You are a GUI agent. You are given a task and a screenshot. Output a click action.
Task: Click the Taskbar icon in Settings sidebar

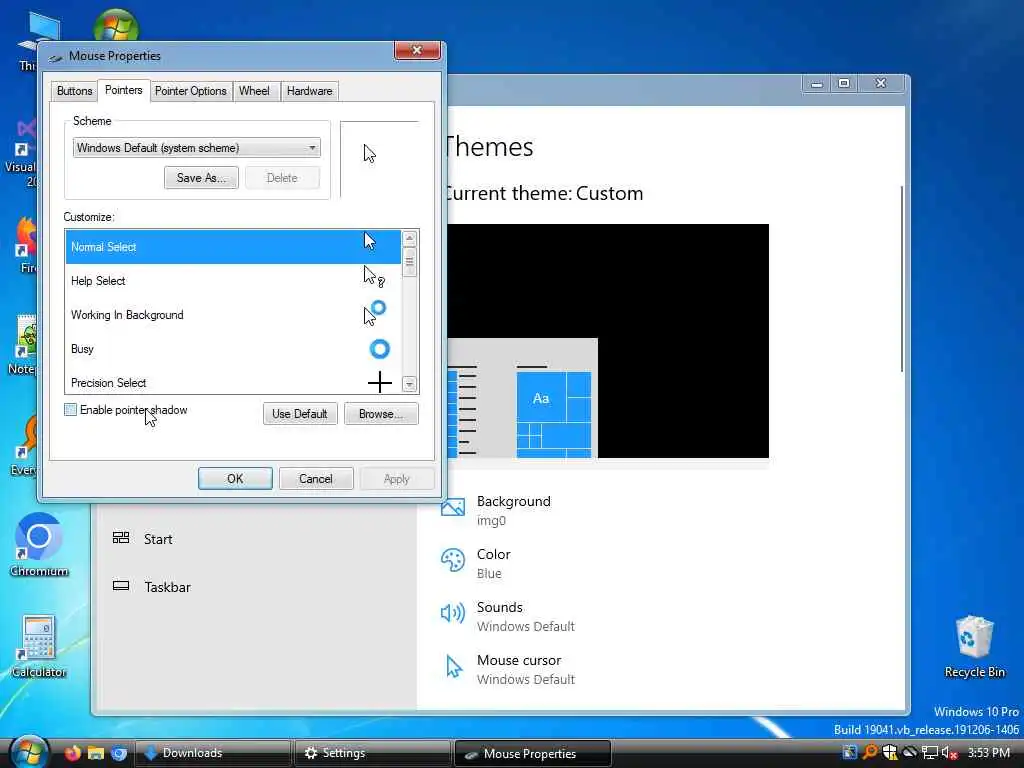tap(121, 585)
